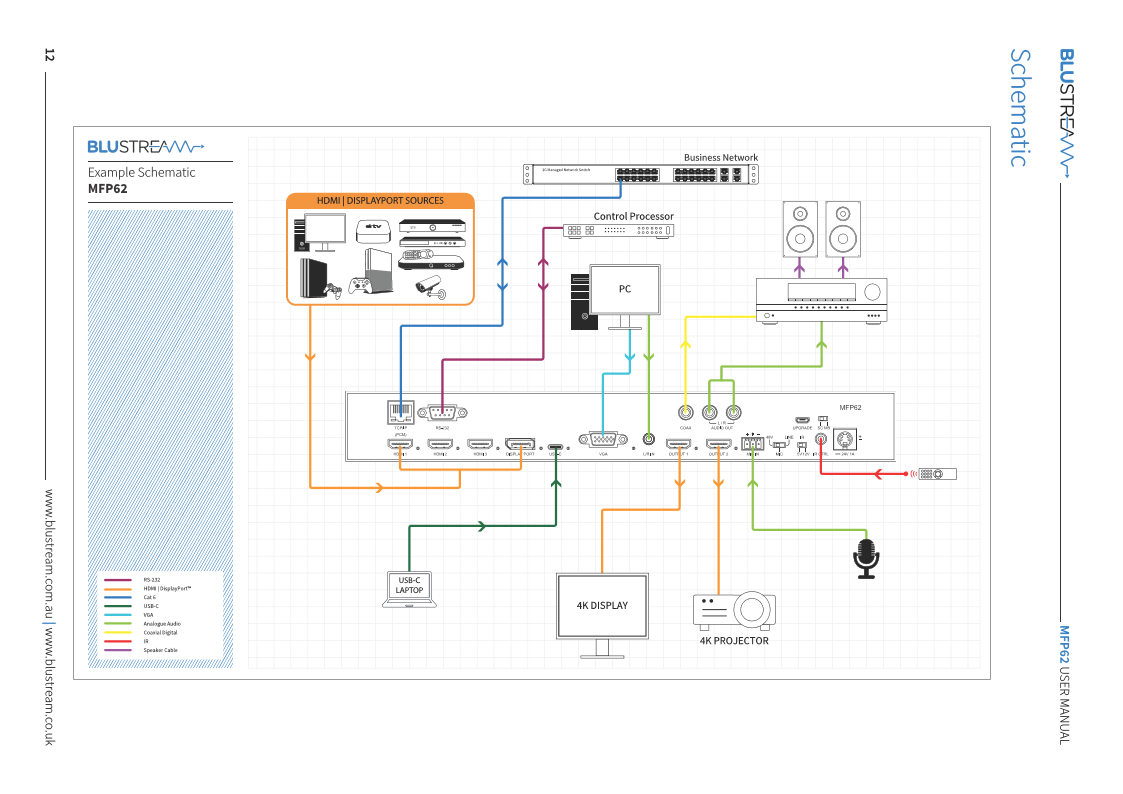Click the OUTPUT 2 HDMI port

click(718, 444)
